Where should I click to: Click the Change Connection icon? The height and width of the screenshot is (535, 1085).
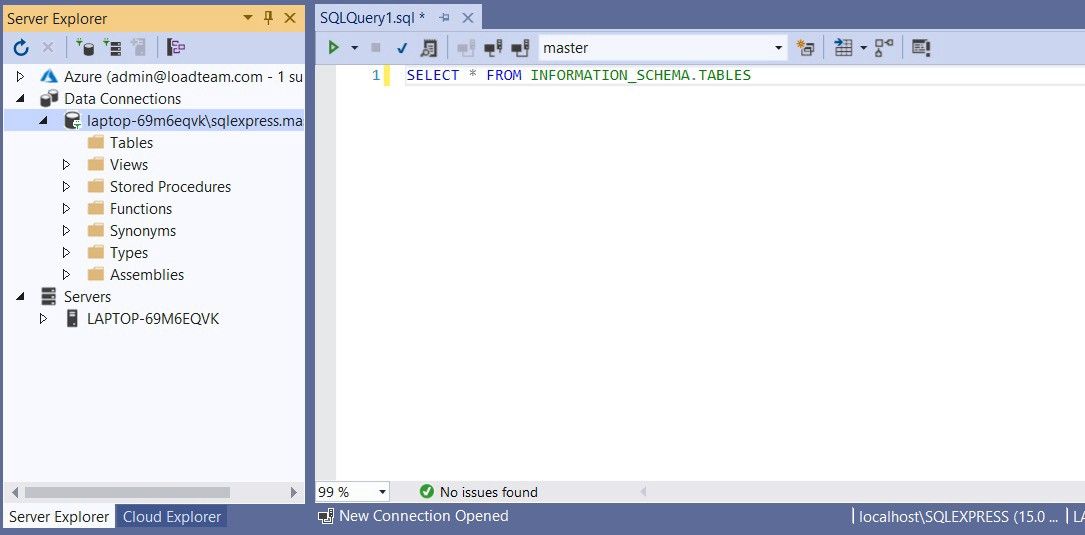point(520,48)
